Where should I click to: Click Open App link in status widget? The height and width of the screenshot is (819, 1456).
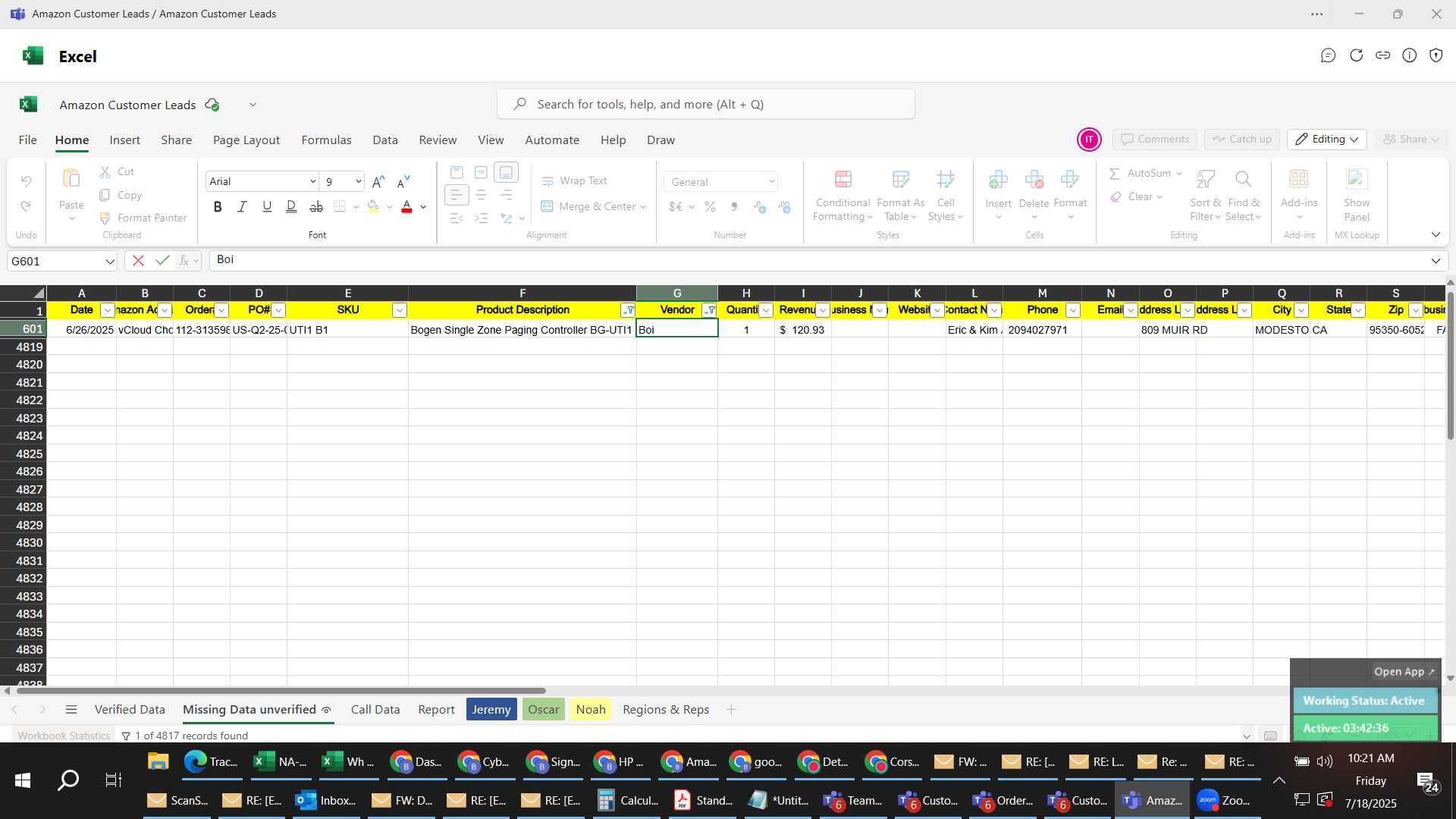pos(1404,672)
